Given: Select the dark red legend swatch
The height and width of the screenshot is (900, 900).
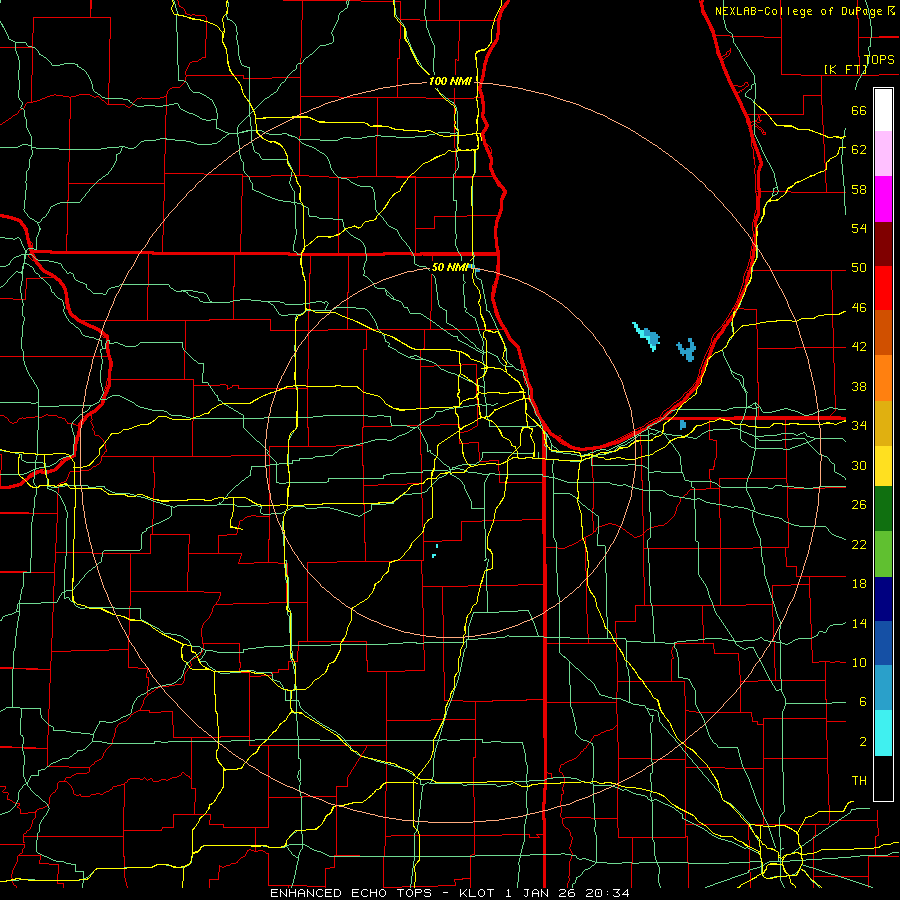Looking at the screenshot, I should pyautogui.click(x=883, y=243).
